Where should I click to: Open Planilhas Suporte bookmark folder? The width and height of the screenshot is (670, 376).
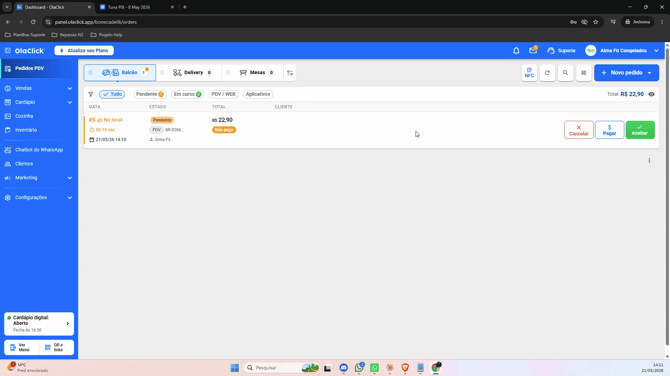click(25, 35)
